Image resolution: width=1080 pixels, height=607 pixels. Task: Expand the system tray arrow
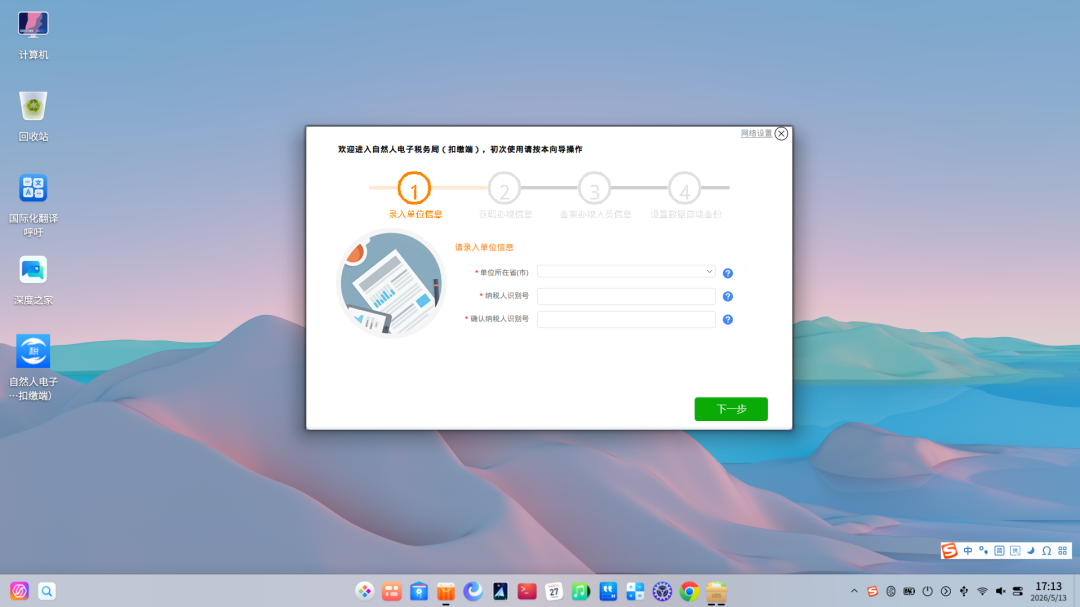pyautogui.click(x=854, y=591)
